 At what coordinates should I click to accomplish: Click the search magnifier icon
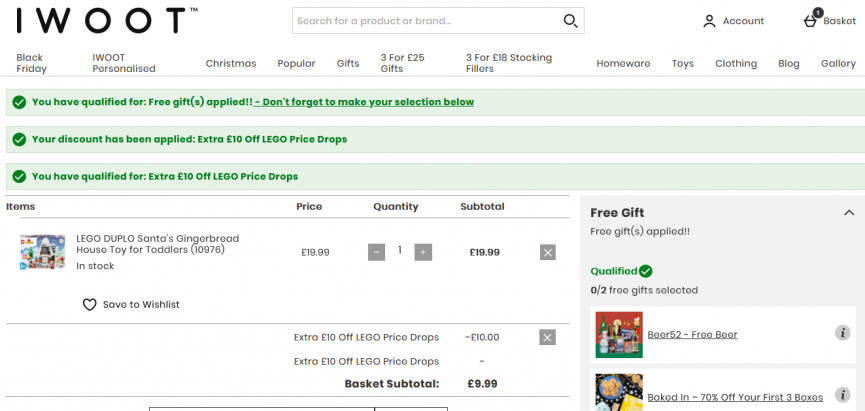pos(570,21)
